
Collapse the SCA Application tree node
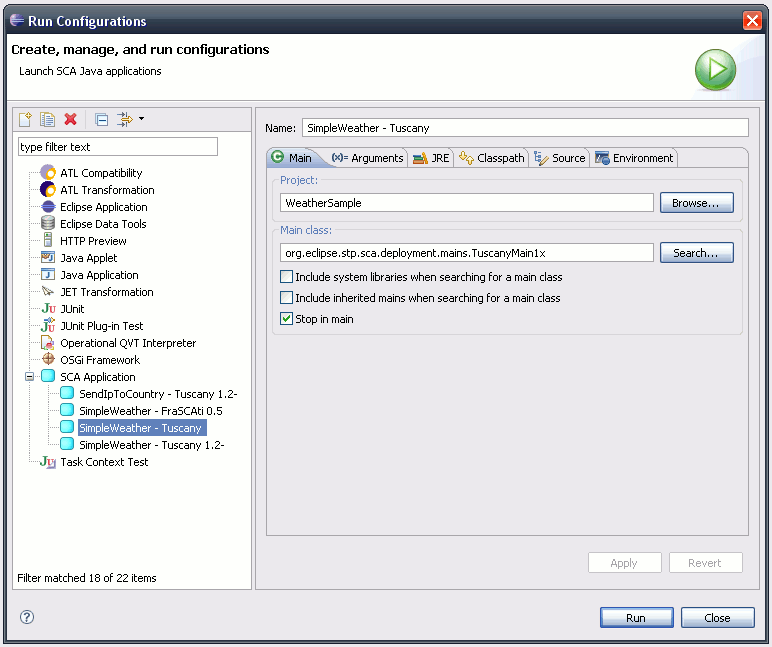(30, 377)
